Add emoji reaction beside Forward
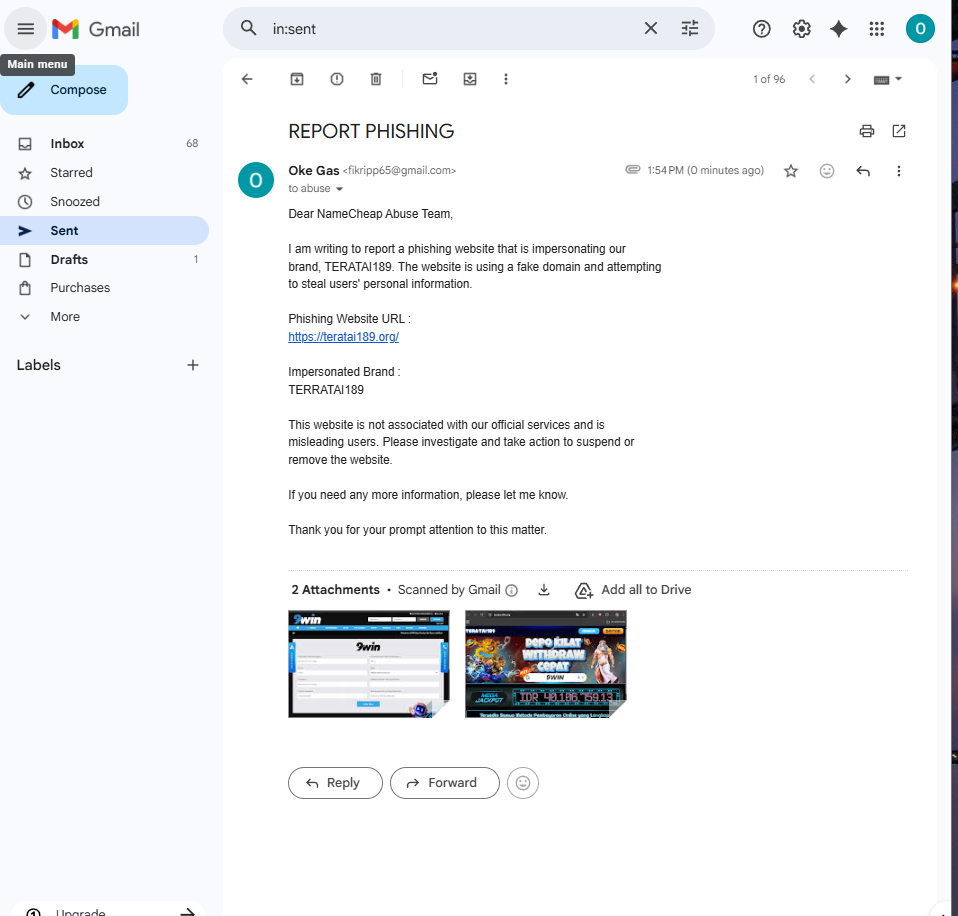 (x=523, y=783)
